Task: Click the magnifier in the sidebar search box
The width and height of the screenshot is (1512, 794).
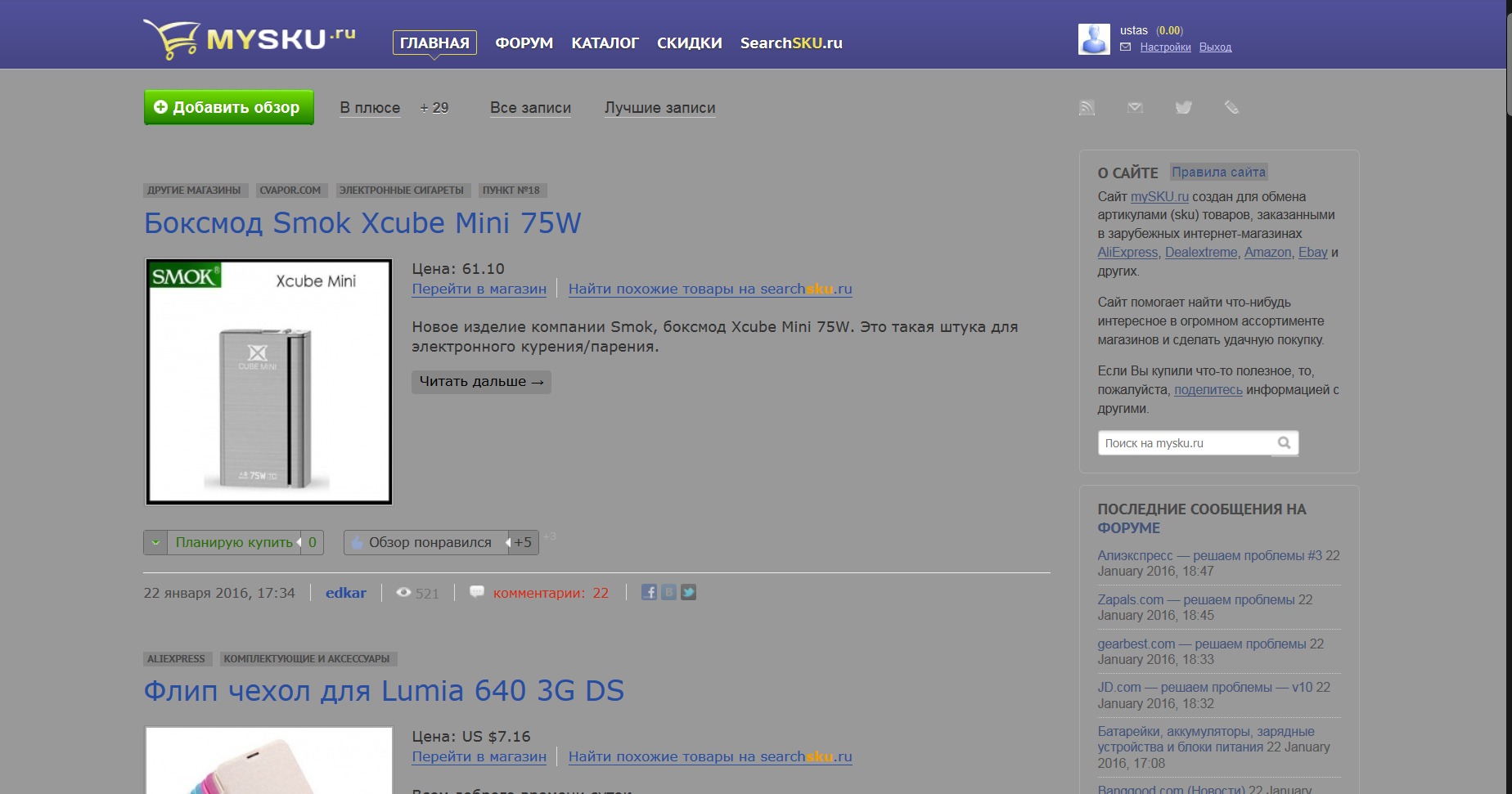Action: (1284, 442)
